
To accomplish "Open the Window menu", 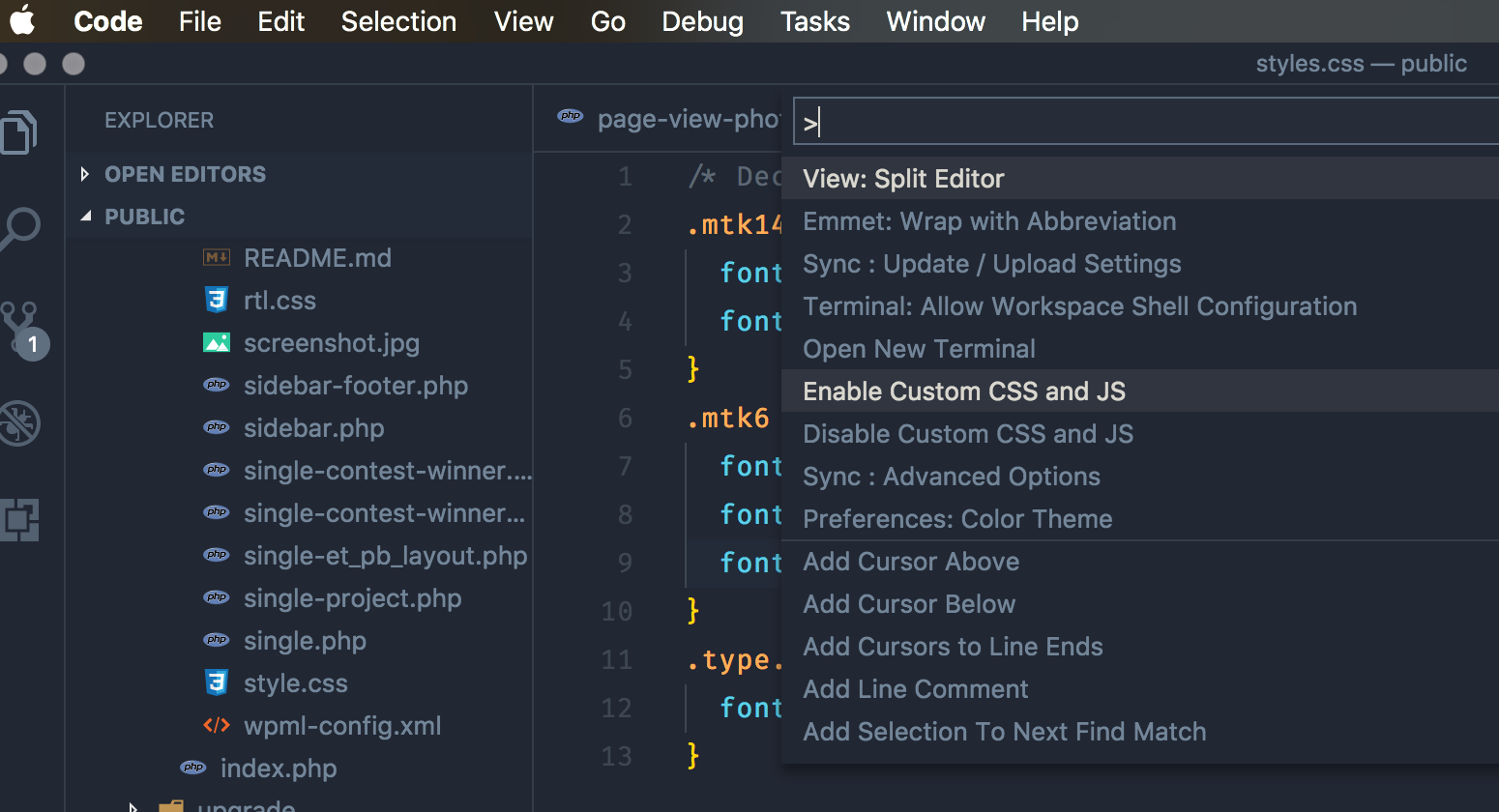I will coord(936,21).
